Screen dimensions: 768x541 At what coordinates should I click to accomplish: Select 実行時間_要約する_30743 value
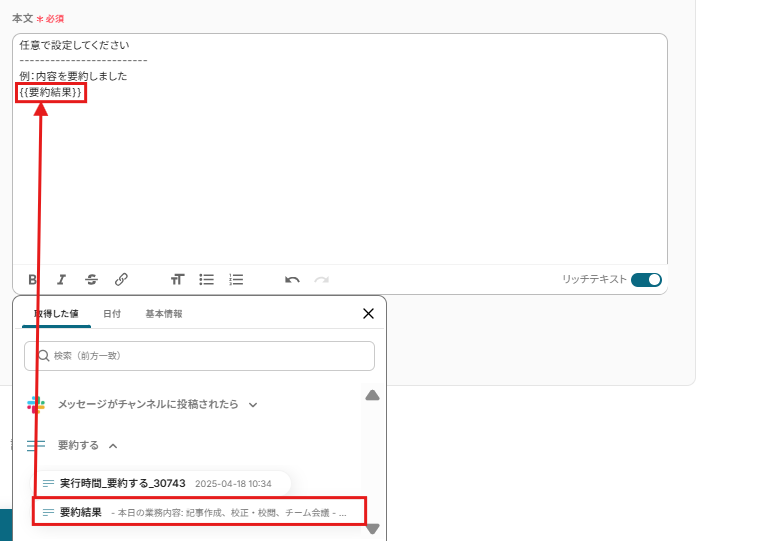tap(162, 484)
